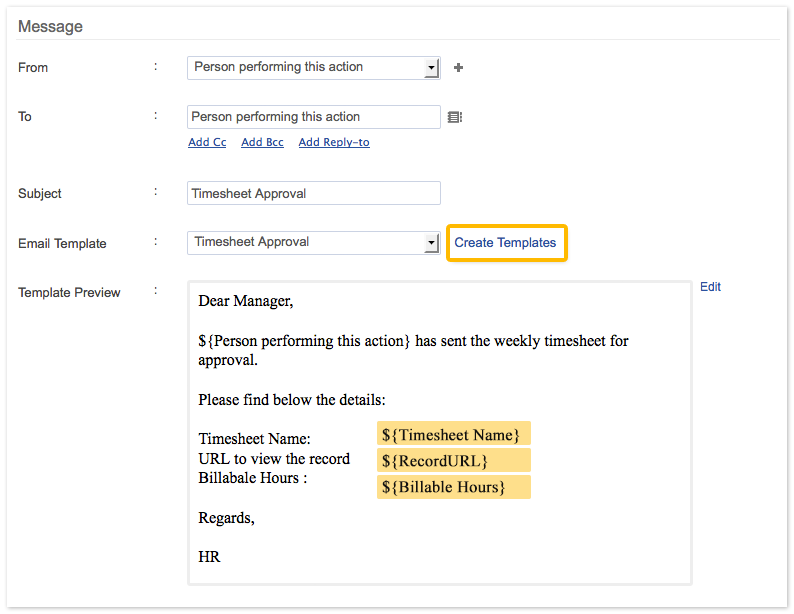Open the Email Template dropdown
The width and height of the screenshot is (794, 614).
432,243
